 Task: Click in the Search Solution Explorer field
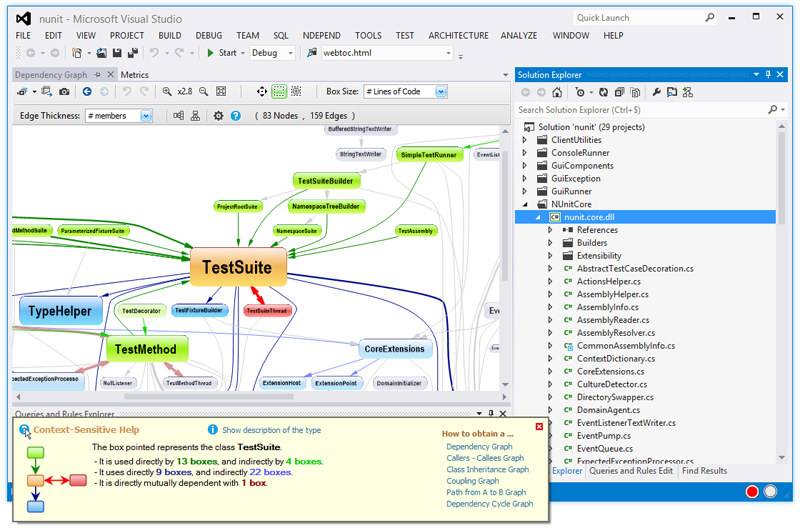tap(641, 110)
